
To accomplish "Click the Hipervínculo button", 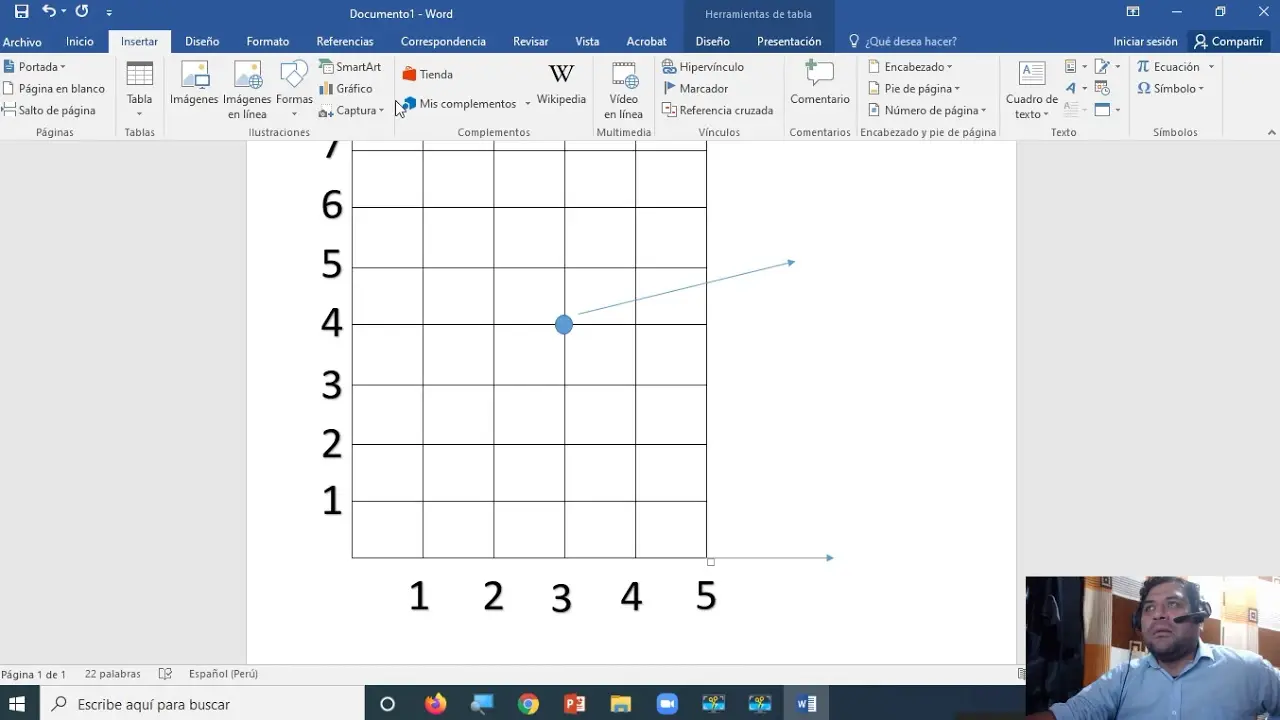I will click(x=703, y=67).
